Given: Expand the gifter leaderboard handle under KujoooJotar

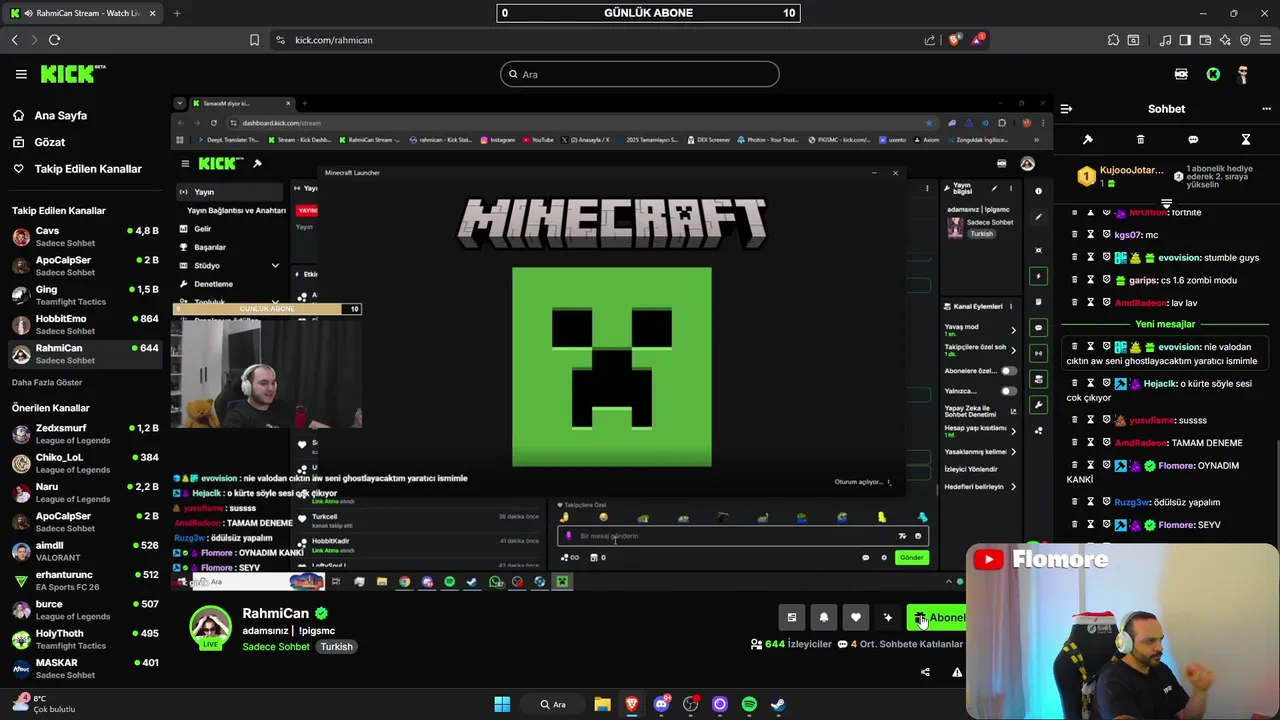Looking at the screenshot, I should [1166, 203].
